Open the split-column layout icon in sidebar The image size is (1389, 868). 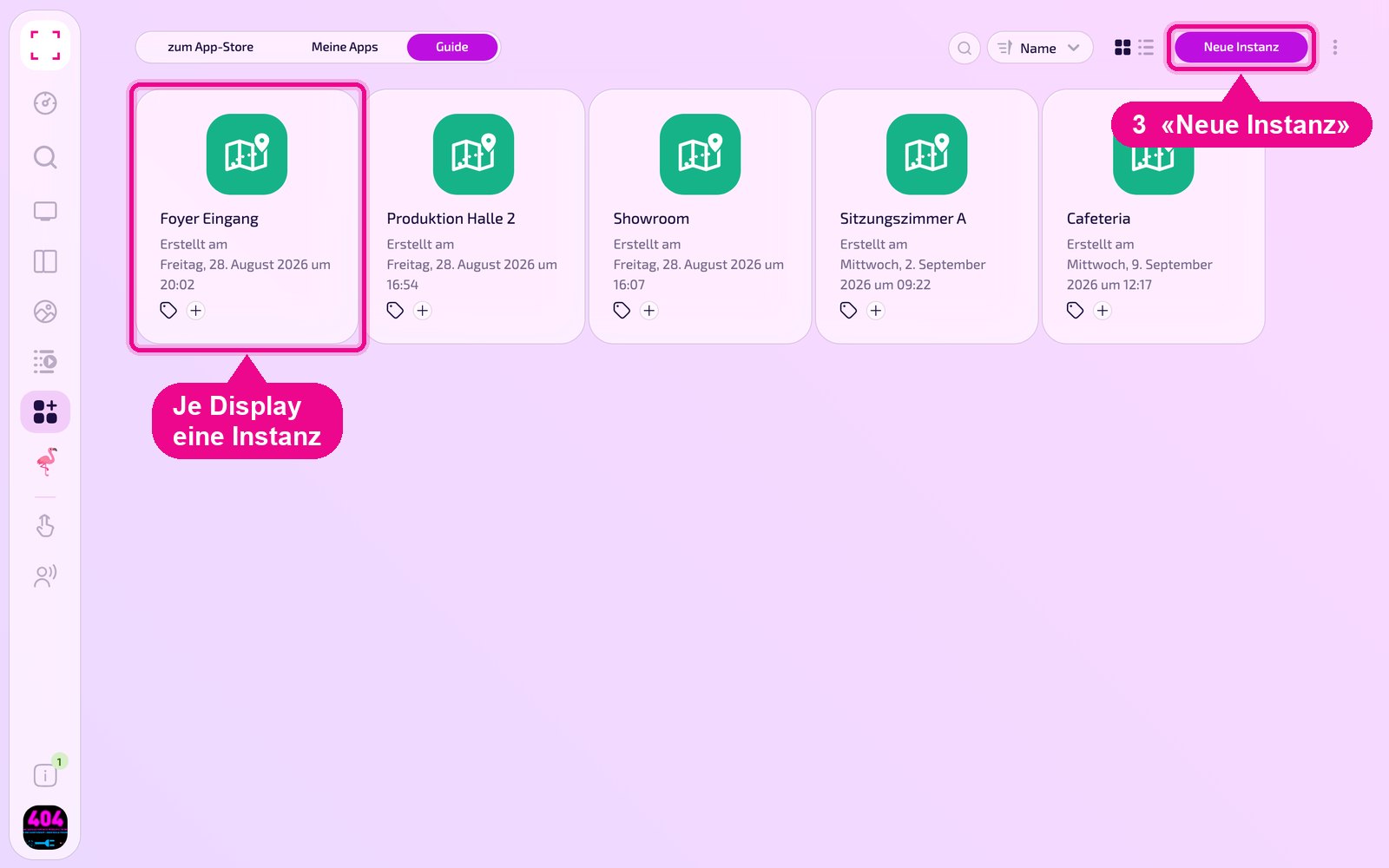(x=45, y=261)
